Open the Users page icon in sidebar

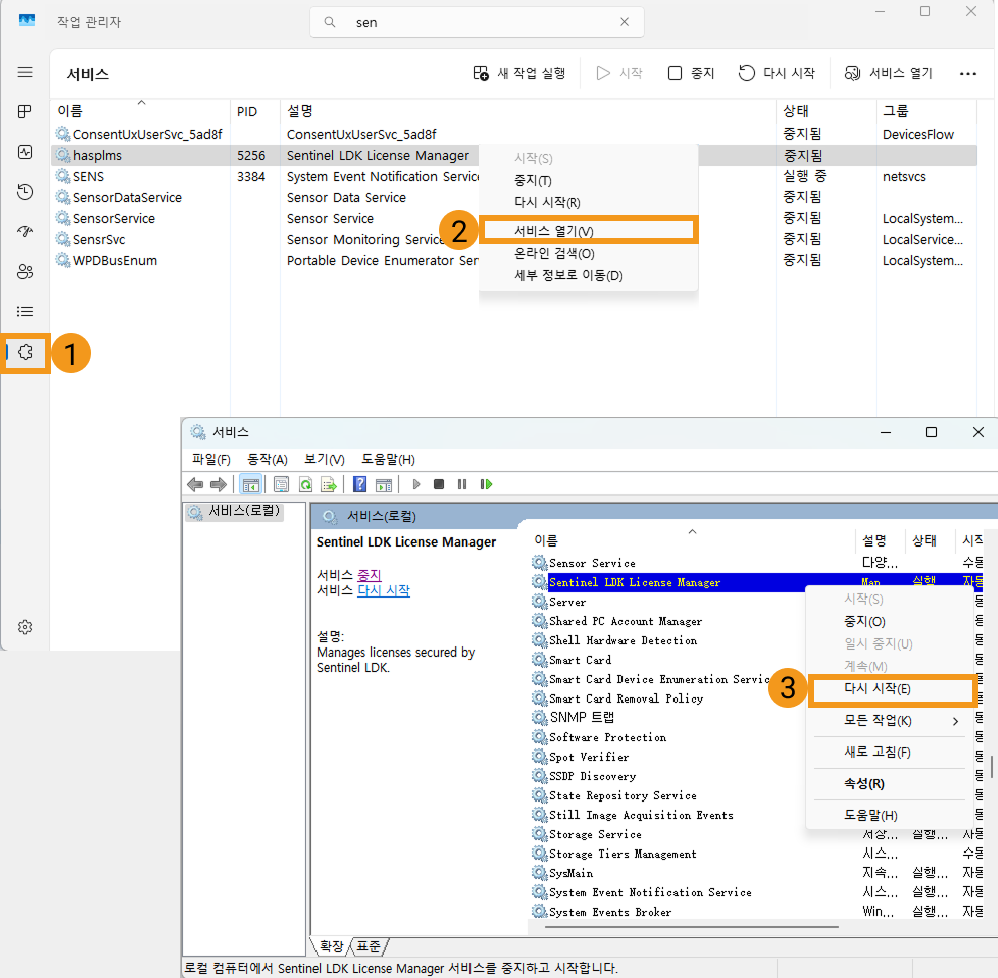(x=26, y=272)
